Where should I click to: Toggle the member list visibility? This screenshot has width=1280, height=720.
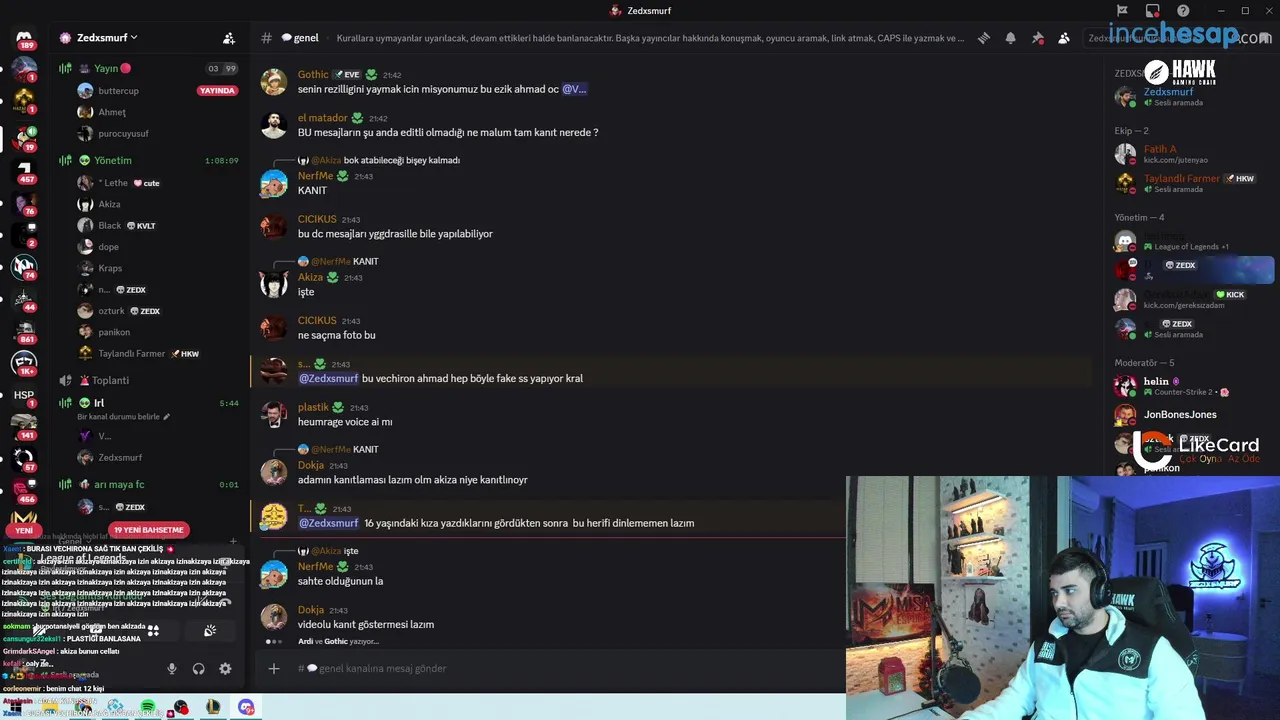pos(1064,38)
